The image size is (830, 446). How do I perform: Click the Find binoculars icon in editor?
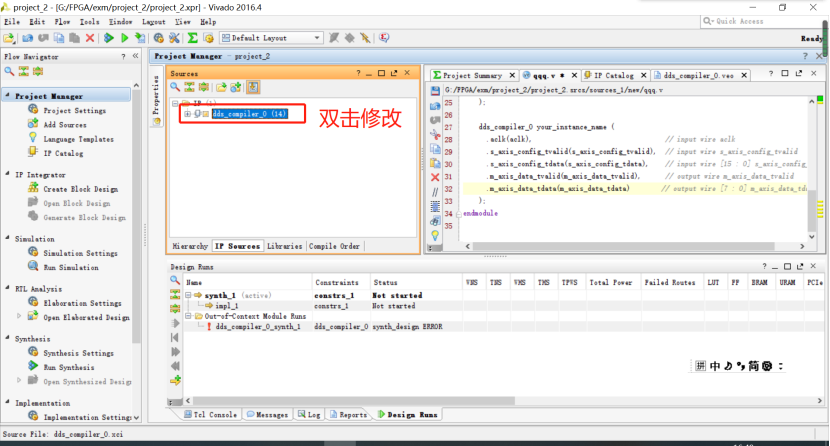[435, 221]
